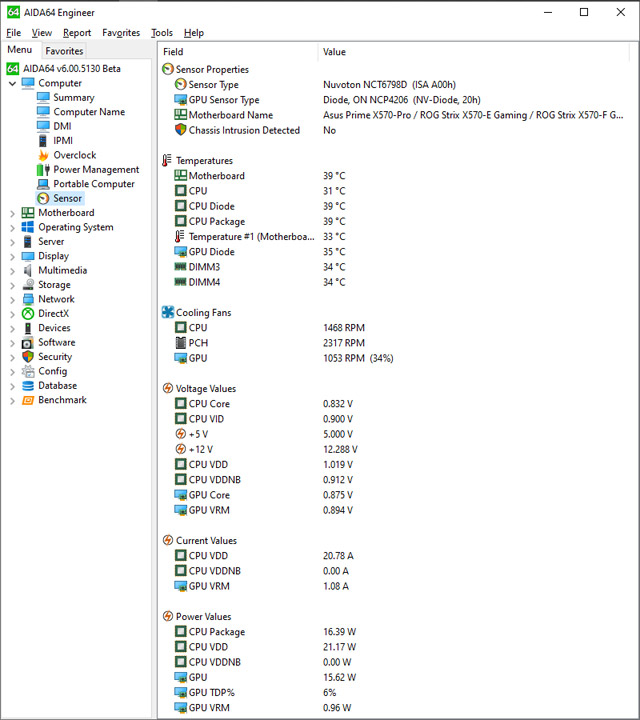Open the View menu
Viewport: 640px width, 720px height.
42,33
